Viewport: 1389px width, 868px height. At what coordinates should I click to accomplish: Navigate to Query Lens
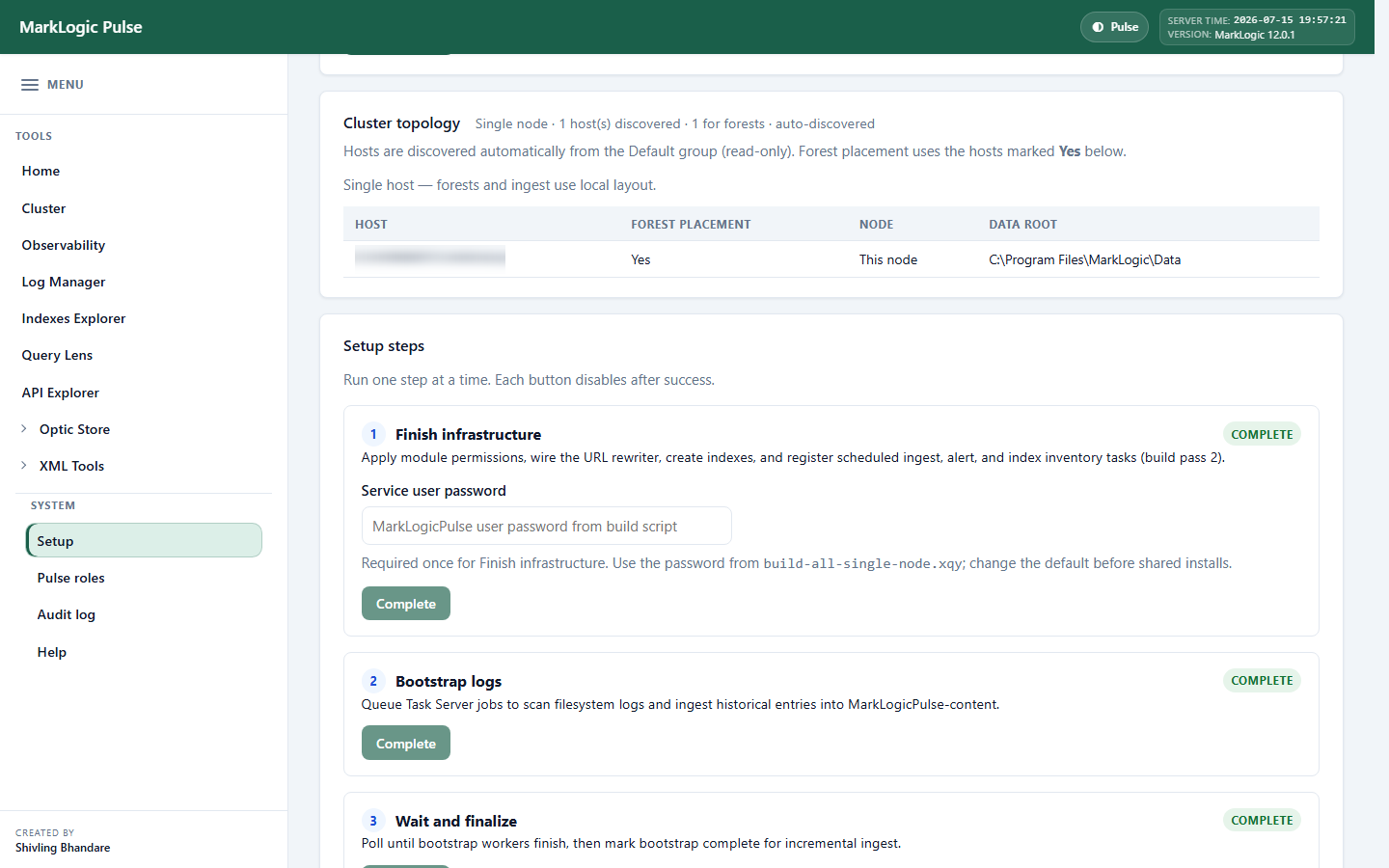pos(57,355)
